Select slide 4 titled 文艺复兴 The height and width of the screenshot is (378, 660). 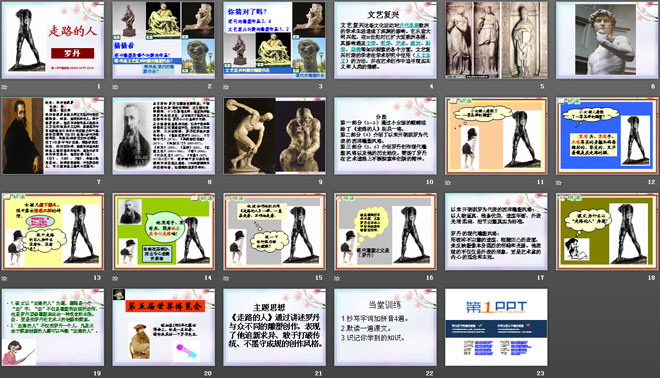[385, 40]
